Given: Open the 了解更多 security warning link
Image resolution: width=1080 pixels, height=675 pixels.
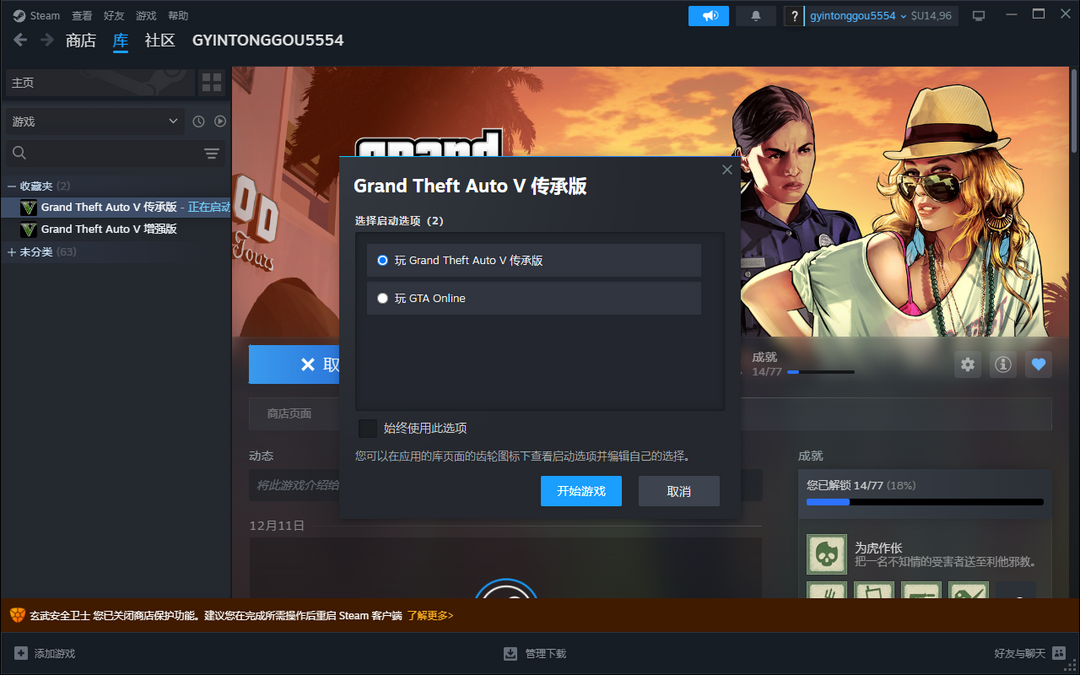Looking at the screenshot, I should 429,617.
